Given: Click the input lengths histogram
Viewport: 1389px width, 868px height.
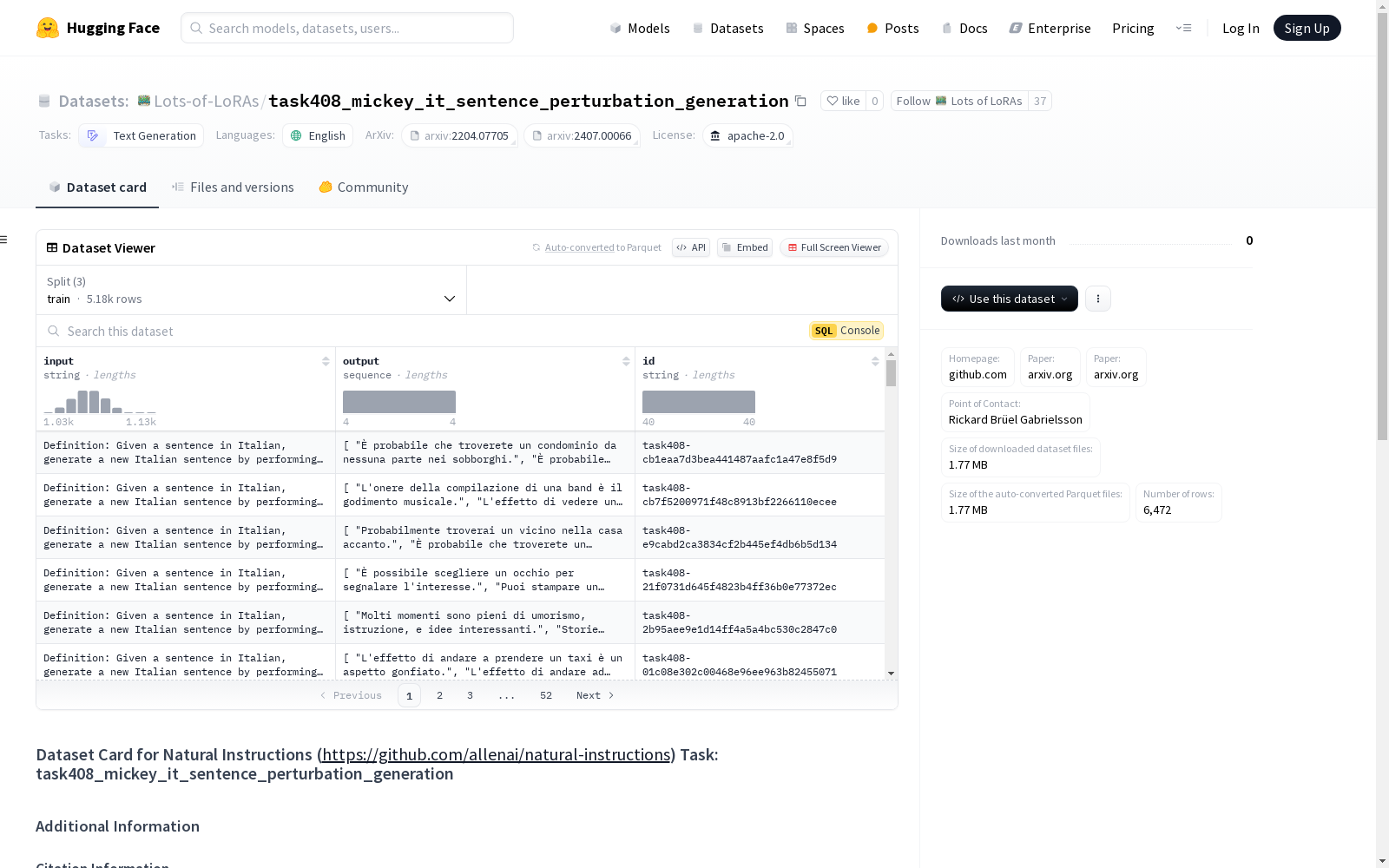Looking at the screenshot, I should (100, 401).
